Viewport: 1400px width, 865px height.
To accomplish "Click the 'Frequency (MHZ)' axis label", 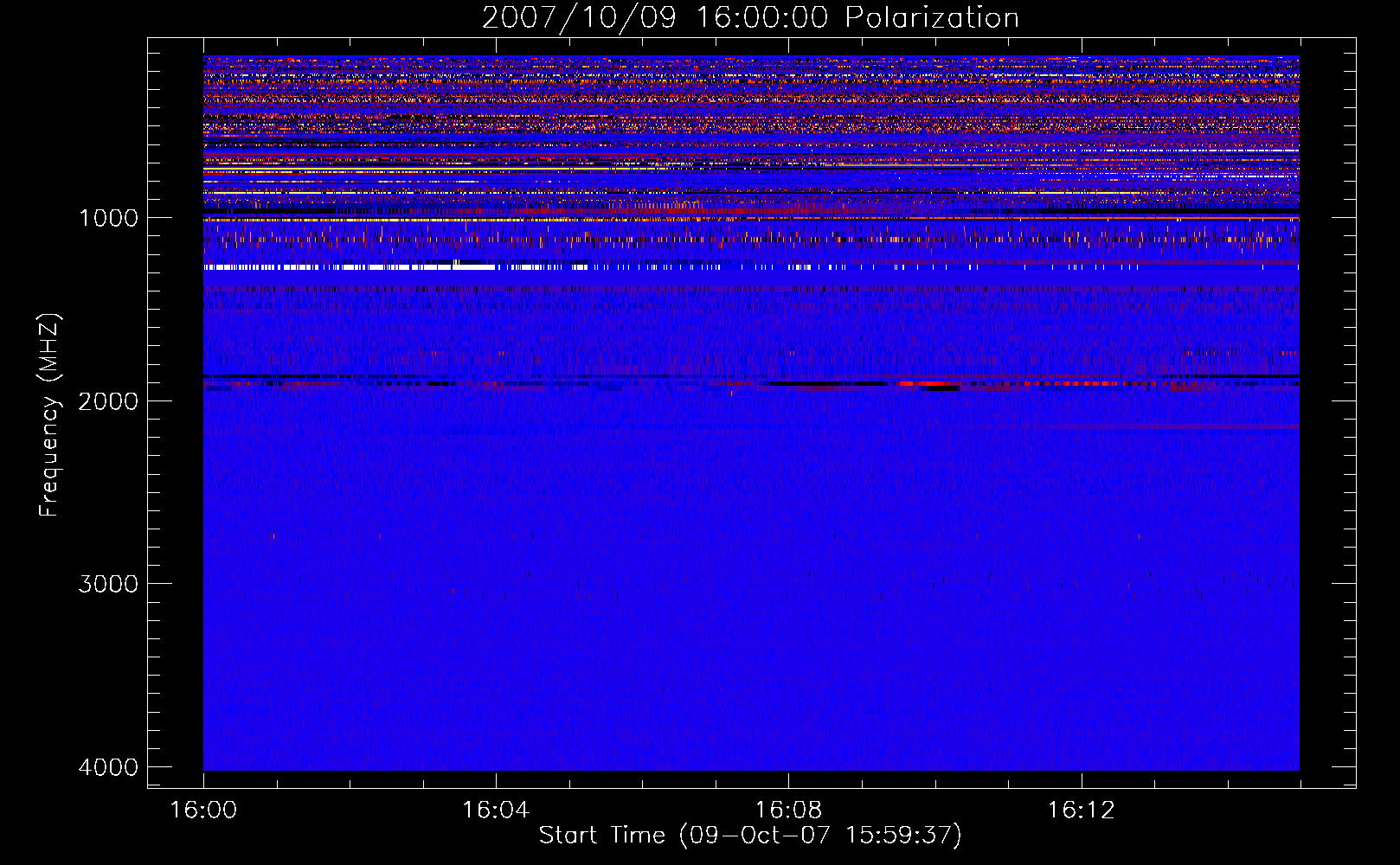I will 49,415.
